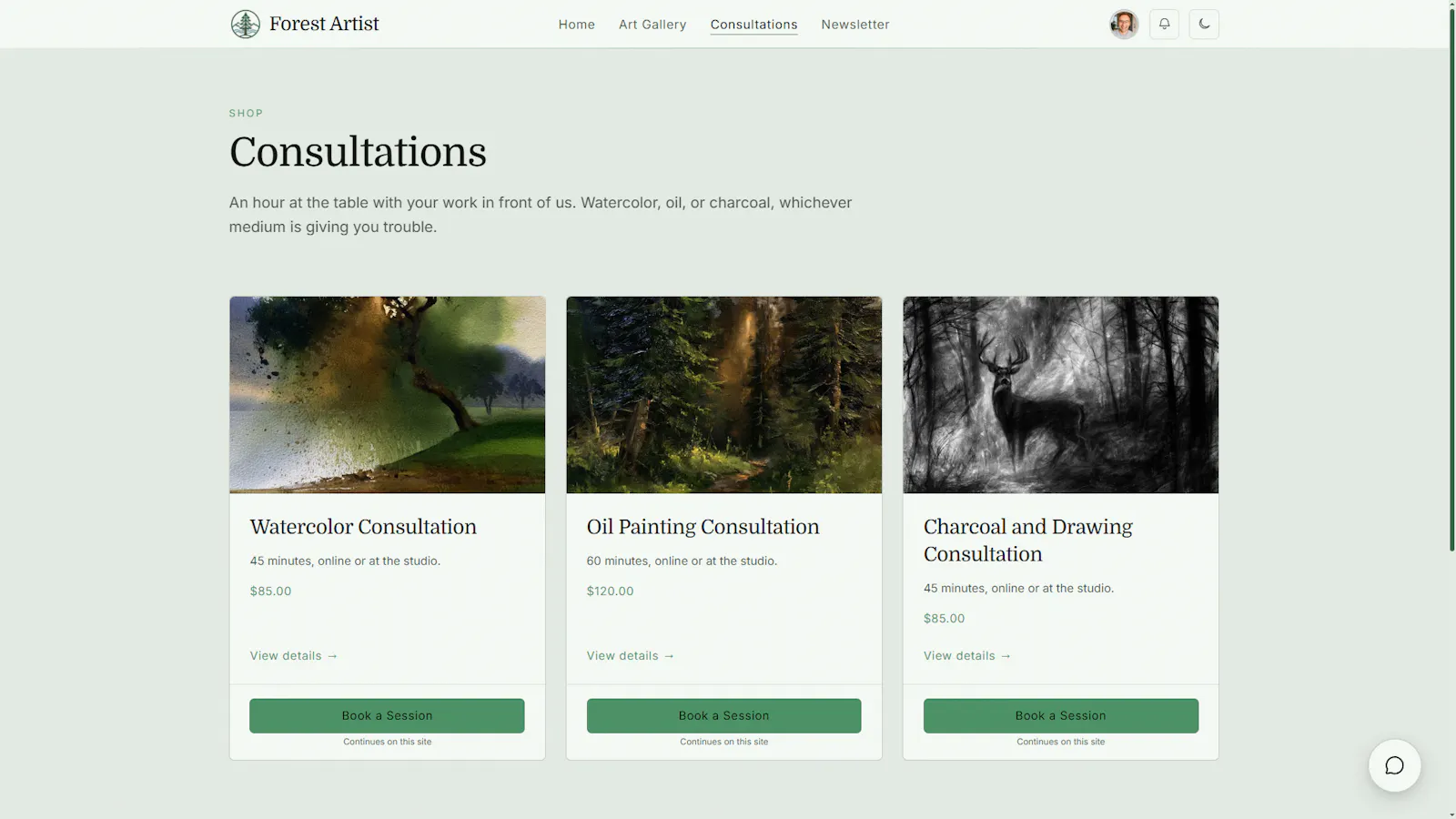Click the $120.00 price text
The width and height of the screenshot is (1456, 819).
610,591
